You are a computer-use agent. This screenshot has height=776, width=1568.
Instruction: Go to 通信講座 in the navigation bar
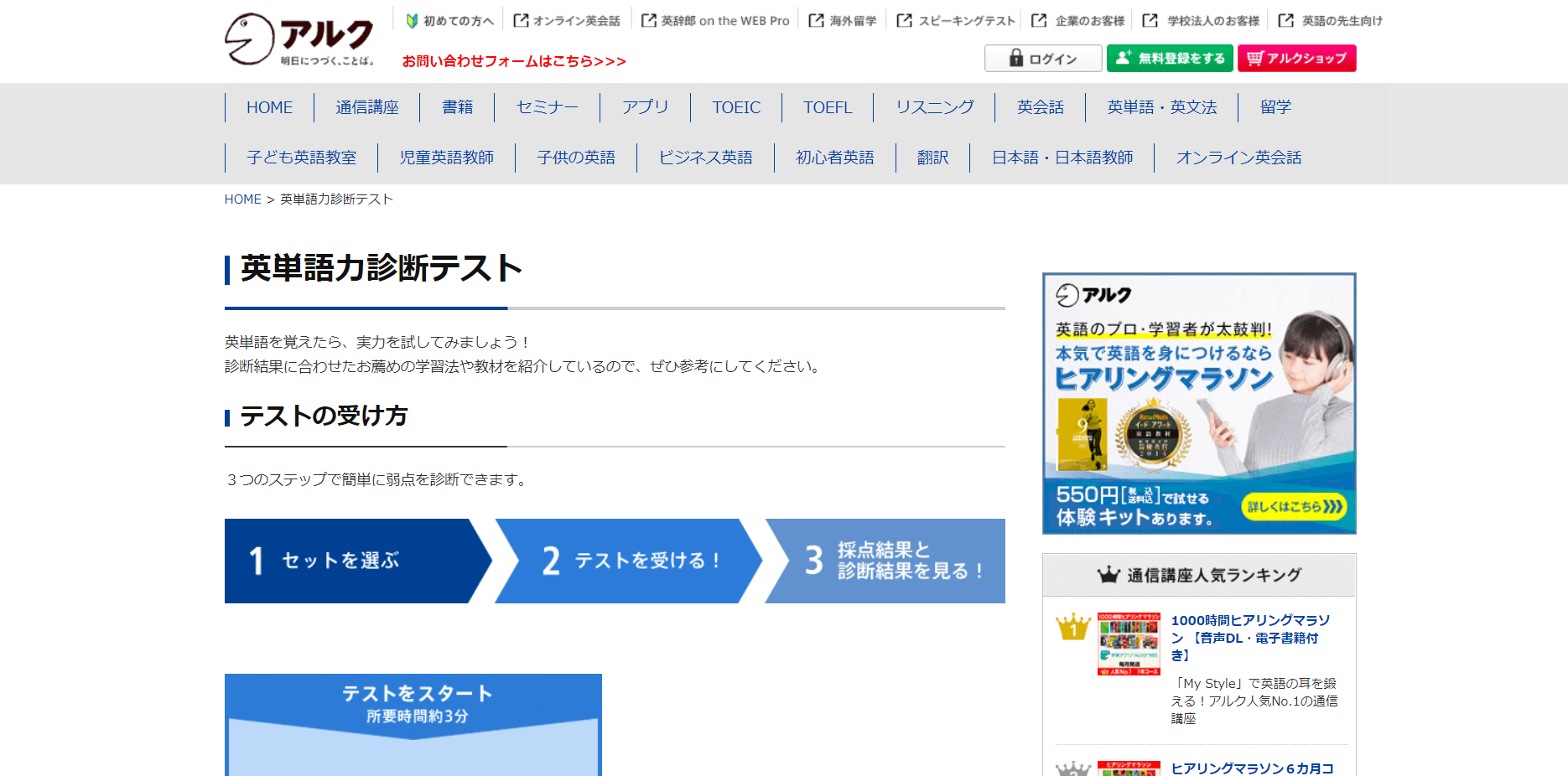pos(367,107)
